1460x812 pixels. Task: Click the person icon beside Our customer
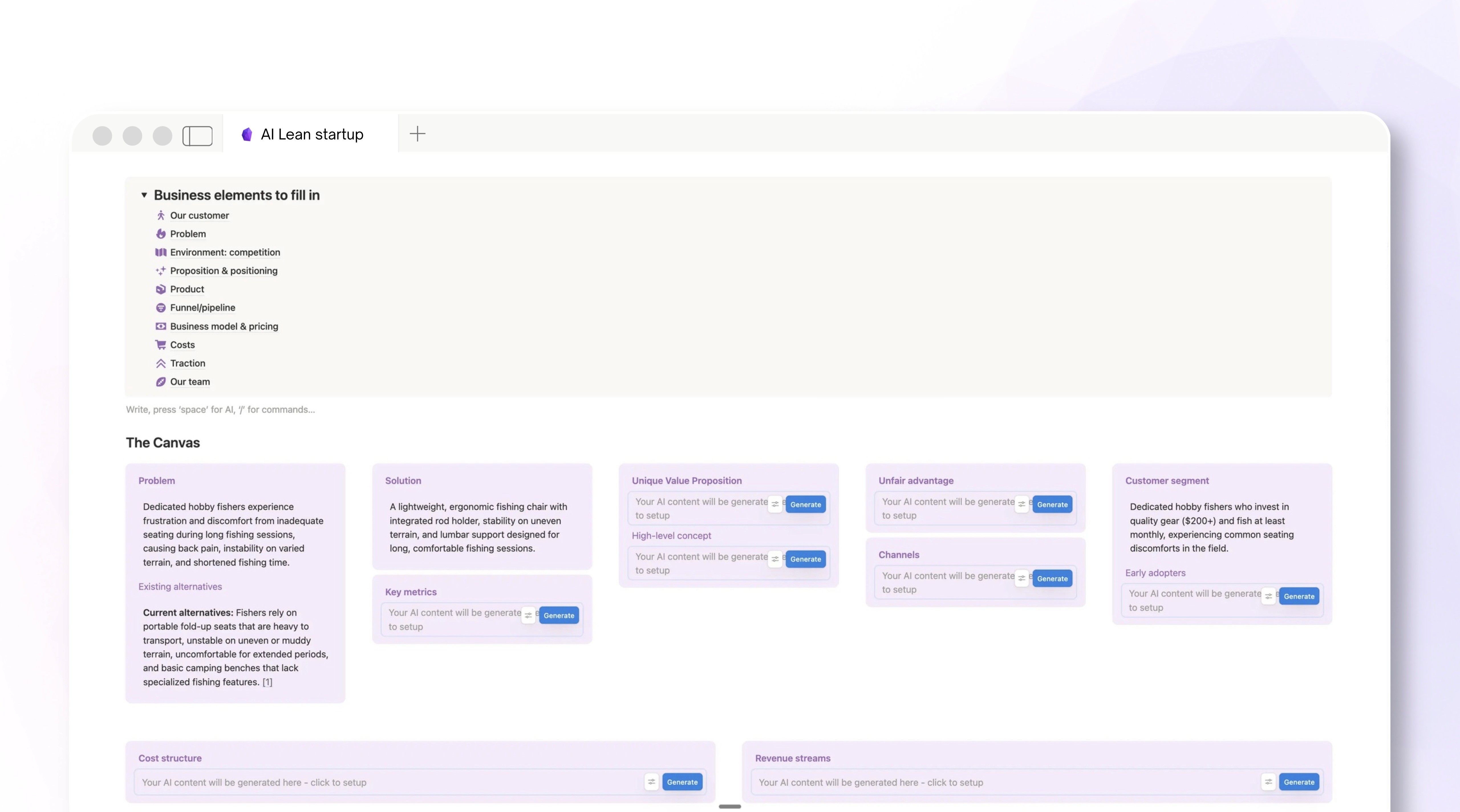click(x=161, y=215)
